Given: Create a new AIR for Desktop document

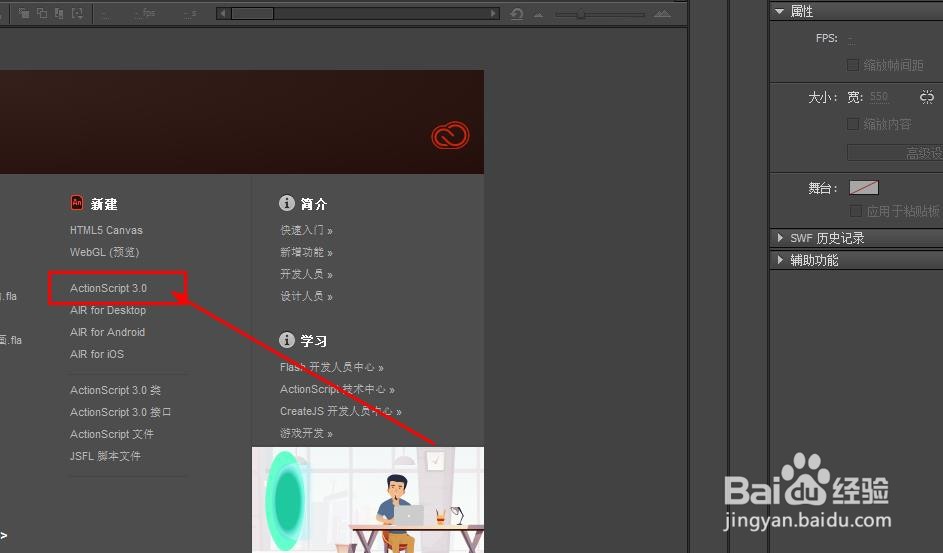Looking at the screenshot, I should (x=108, y=310).
